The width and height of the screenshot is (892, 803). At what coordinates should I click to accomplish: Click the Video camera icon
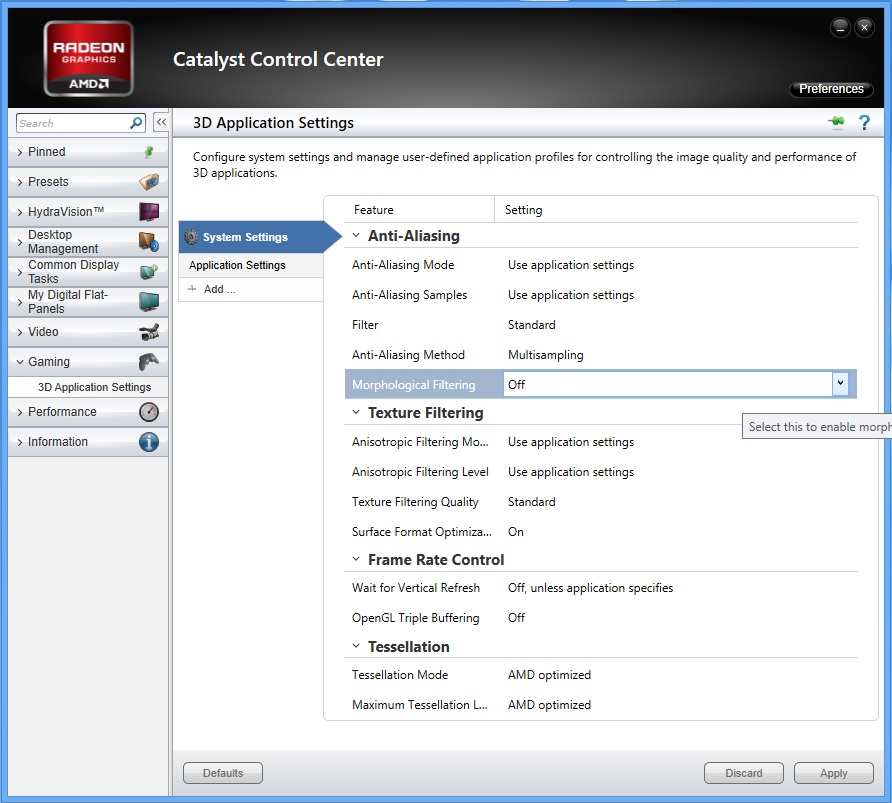tap(149, 332)
